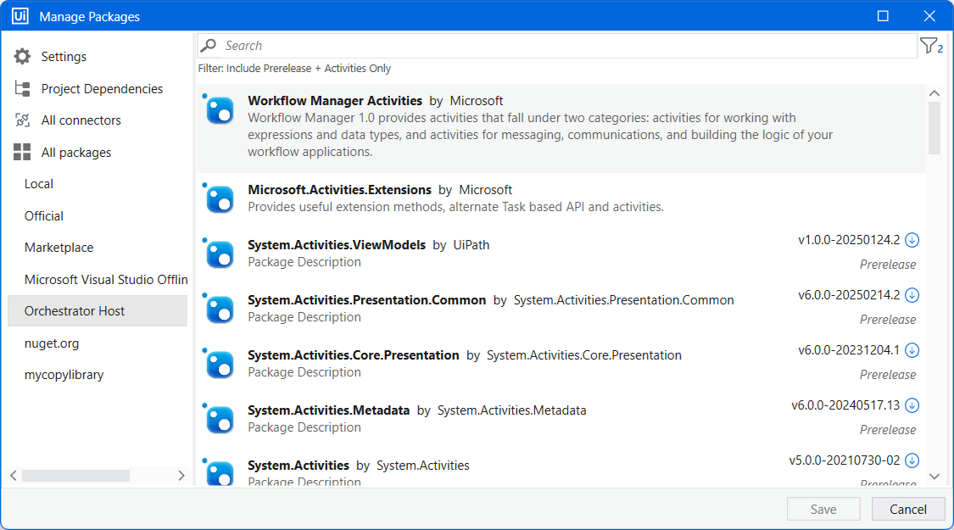The image size is (954, 530).
Task: Open the filter options funnel icon
Action: tap(931, 46)
